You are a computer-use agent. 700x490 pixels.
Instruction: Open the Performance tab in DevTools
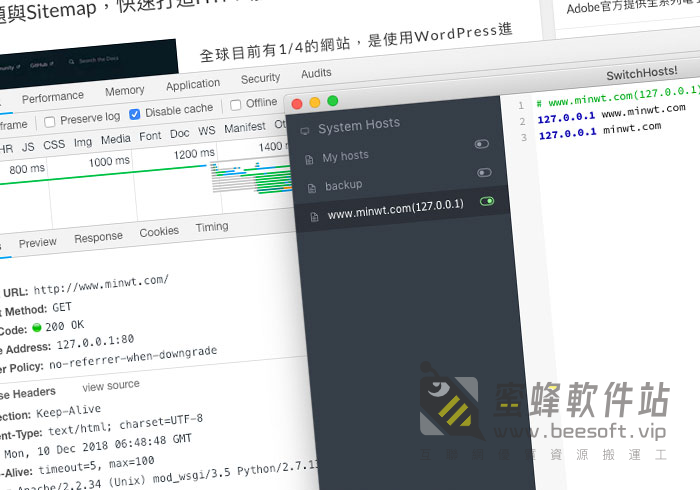point(53,97)
